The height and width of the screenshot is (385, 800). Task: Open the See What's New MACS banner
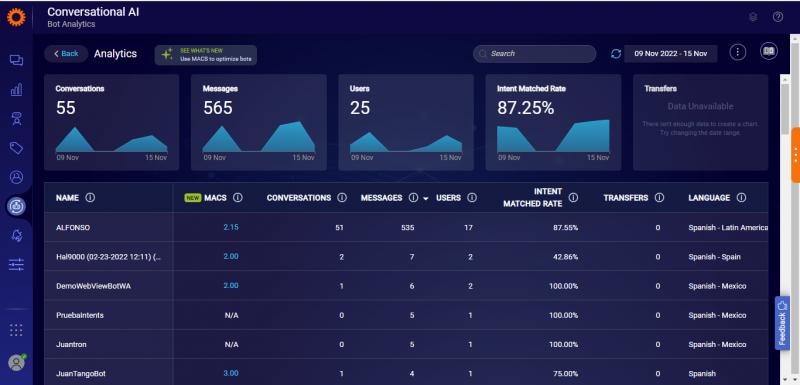tap(206, 55)
